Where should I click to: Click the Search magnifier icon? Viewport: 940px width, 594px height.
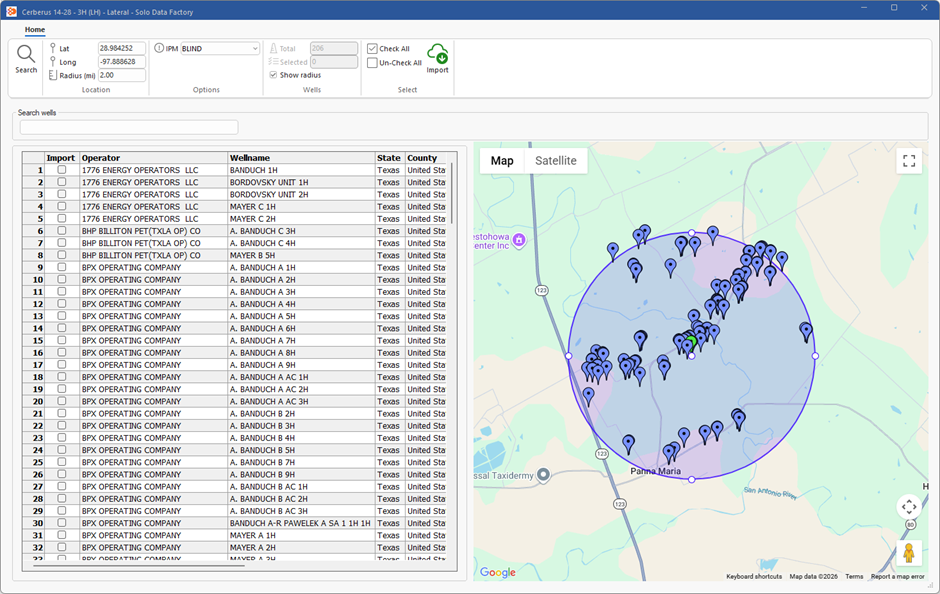click(26, 54)
